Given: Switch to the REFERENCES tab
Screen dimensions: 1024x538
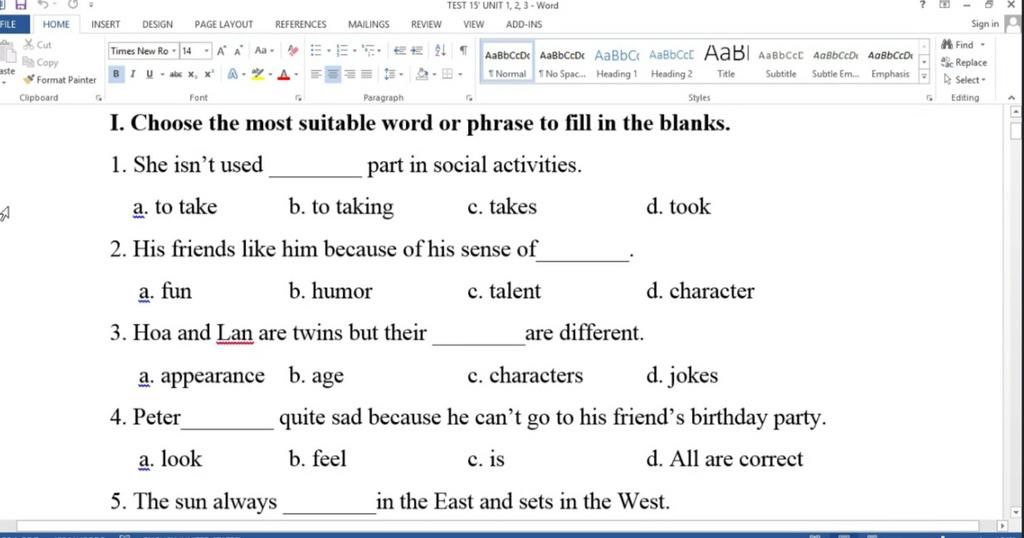Looking at the screenshot, I should tap(300, 24).
